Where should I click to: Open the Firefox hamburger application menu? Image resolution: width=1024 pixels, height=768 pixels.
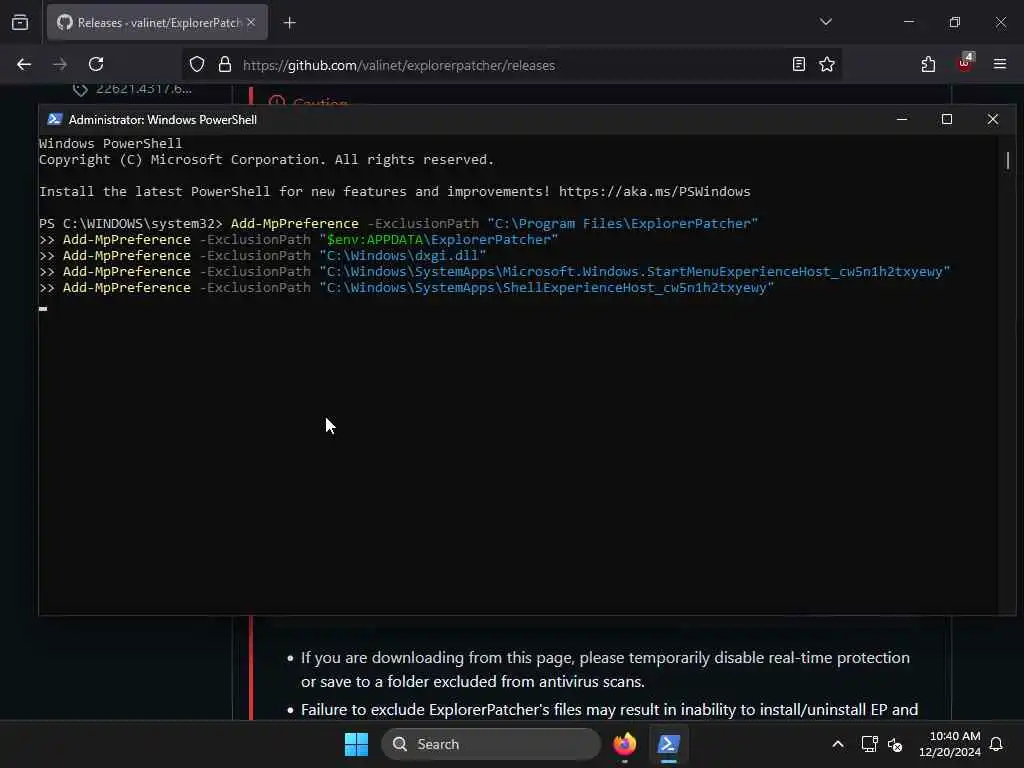pyautogui.click(x=1000, y=64)
